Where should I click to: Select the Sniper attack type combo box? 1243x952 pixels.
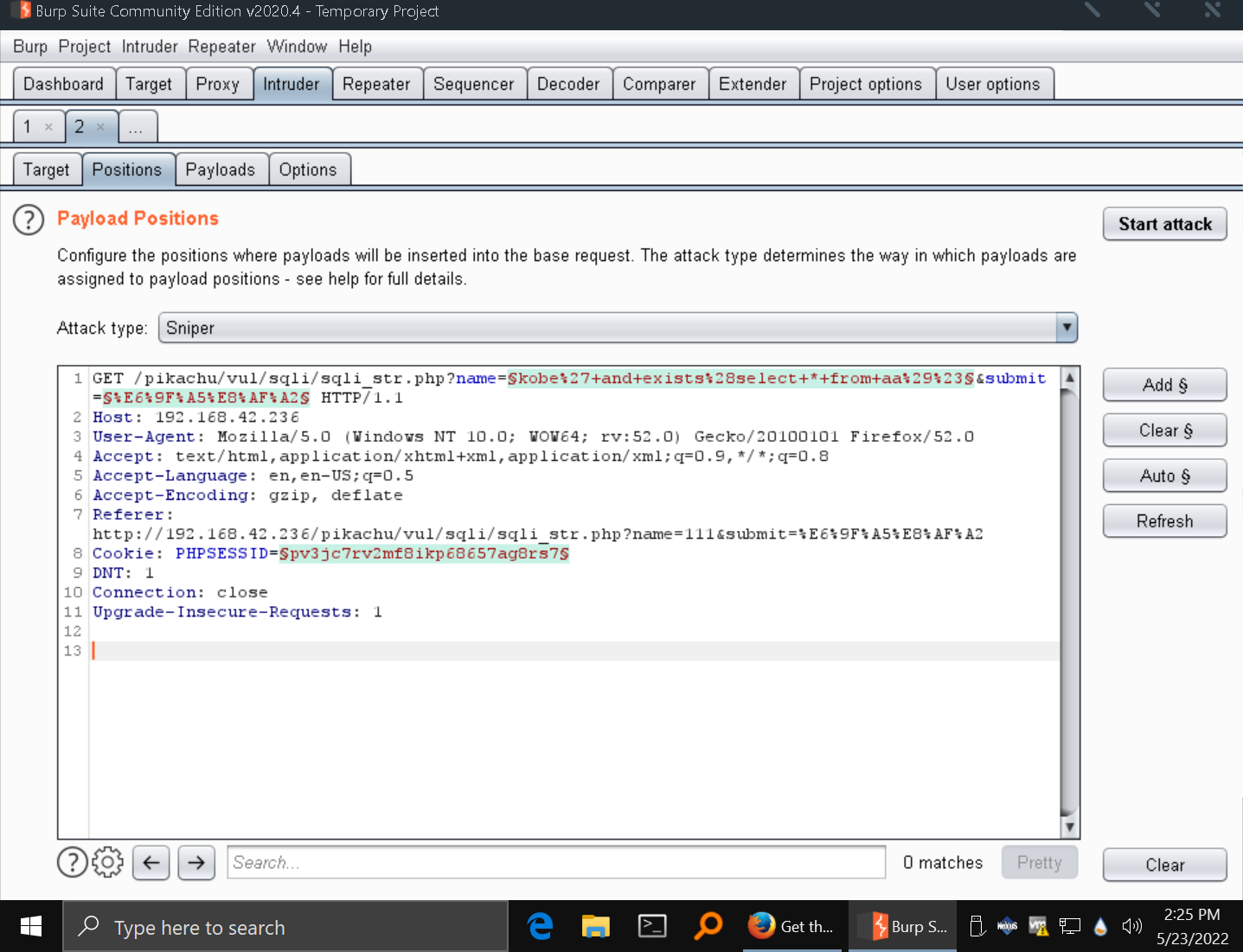[x=618, y=328]
